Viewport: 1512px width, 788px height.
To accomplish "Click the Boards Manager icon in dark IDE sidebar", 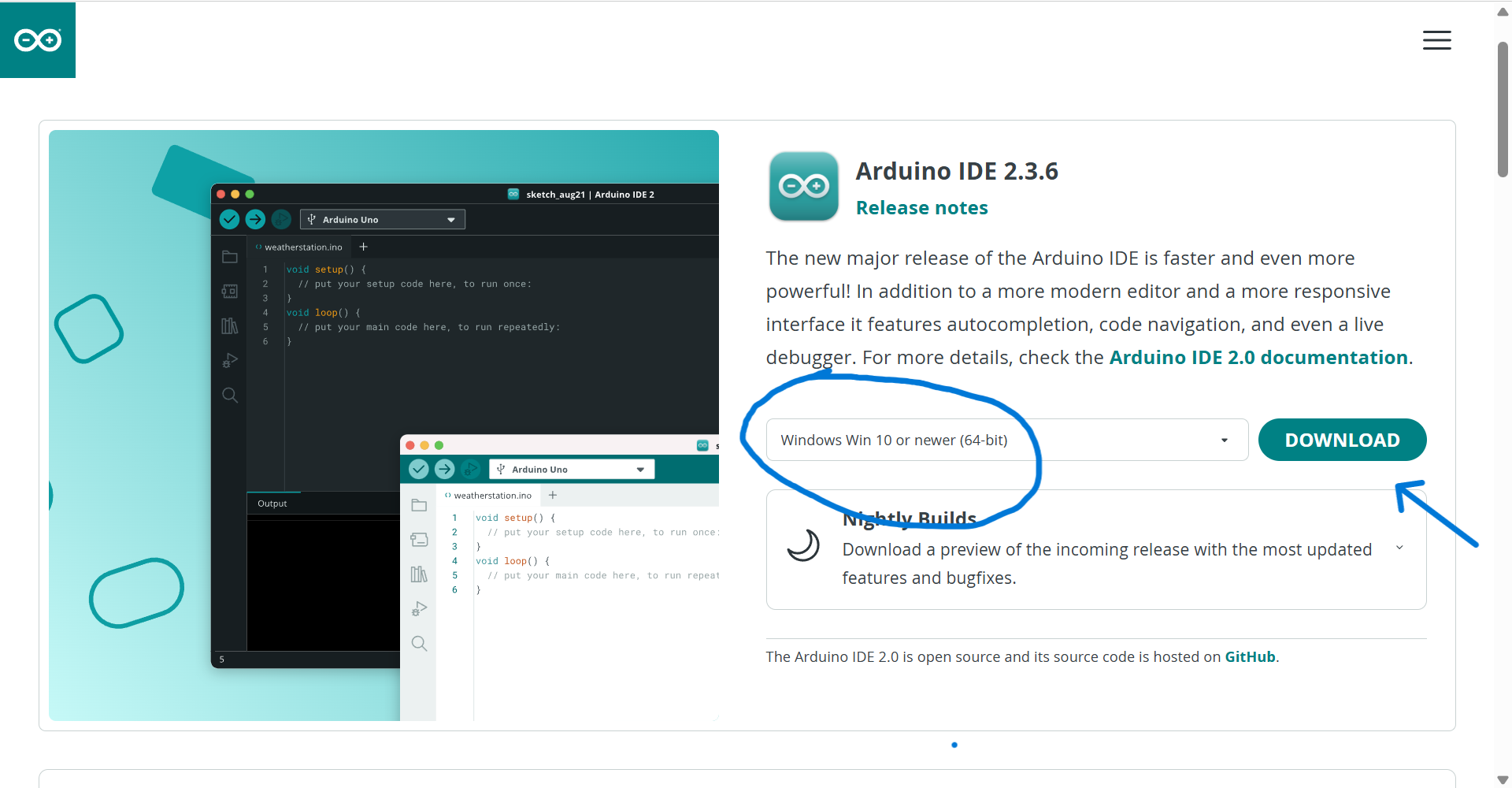I will click(x=230, y=292).
